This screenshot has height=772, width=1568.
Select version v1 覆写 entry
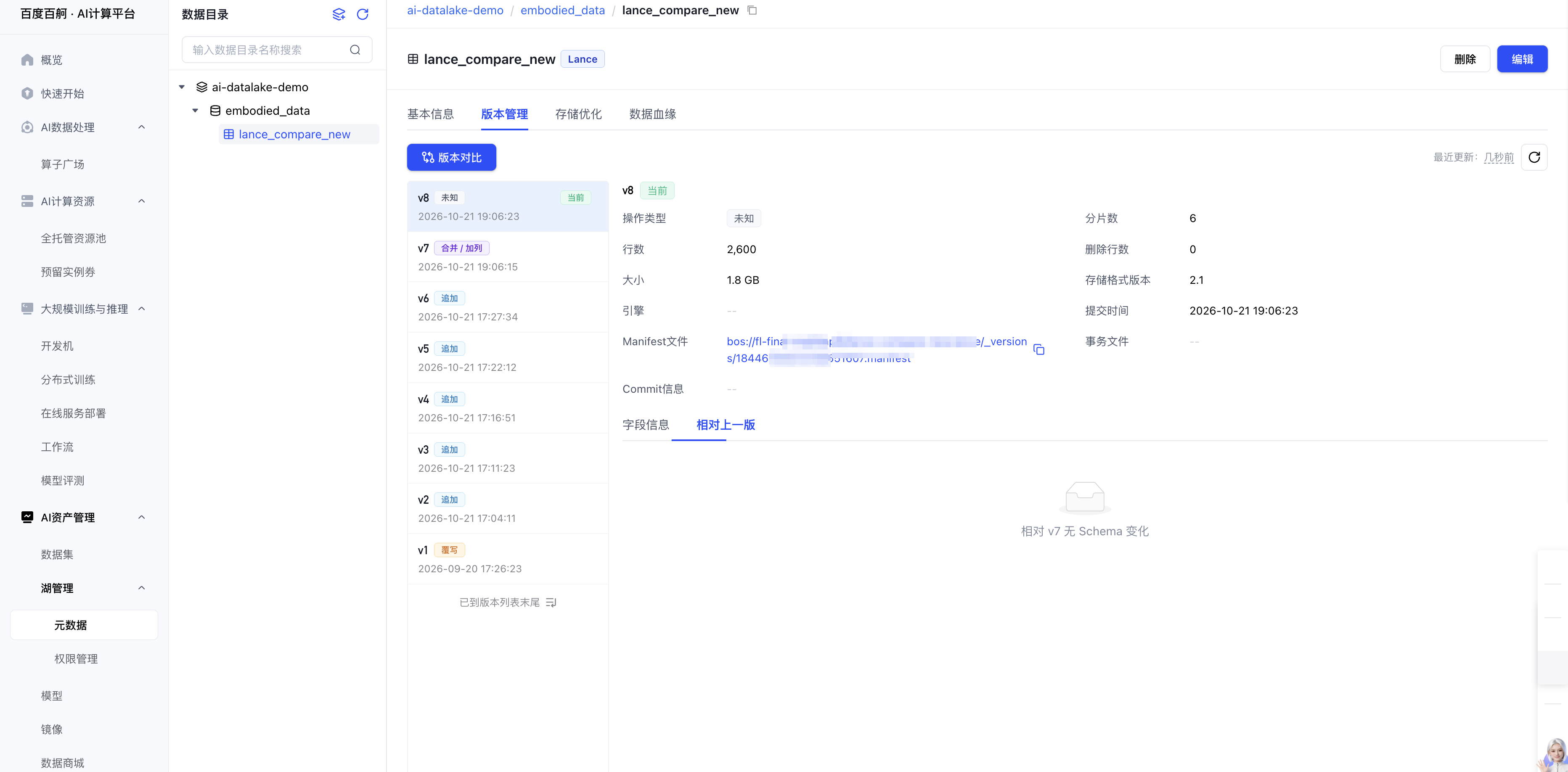[508, 559]
